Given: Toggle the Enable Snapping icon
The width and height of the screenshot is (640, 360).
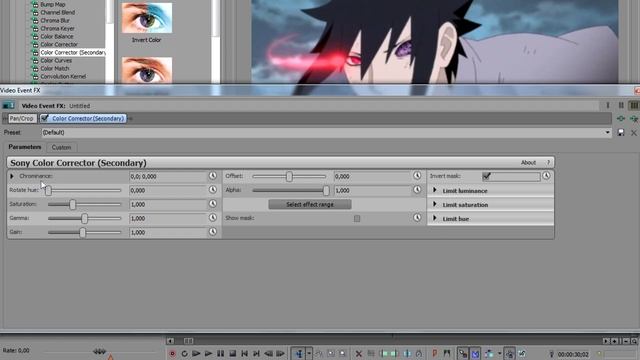Looking at the screenshot, I should [x=462, y=353].
